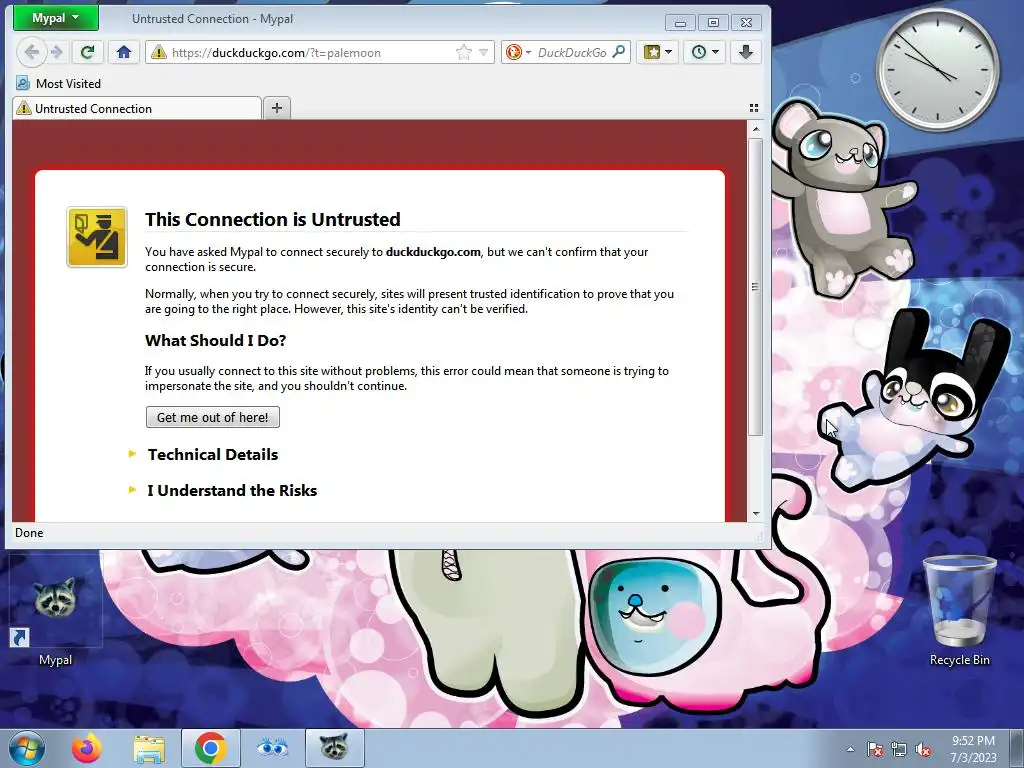Viewport: 1024px width, 768px height.
Task: Run search with the magnifying glass icon
Action: [618, 52]
